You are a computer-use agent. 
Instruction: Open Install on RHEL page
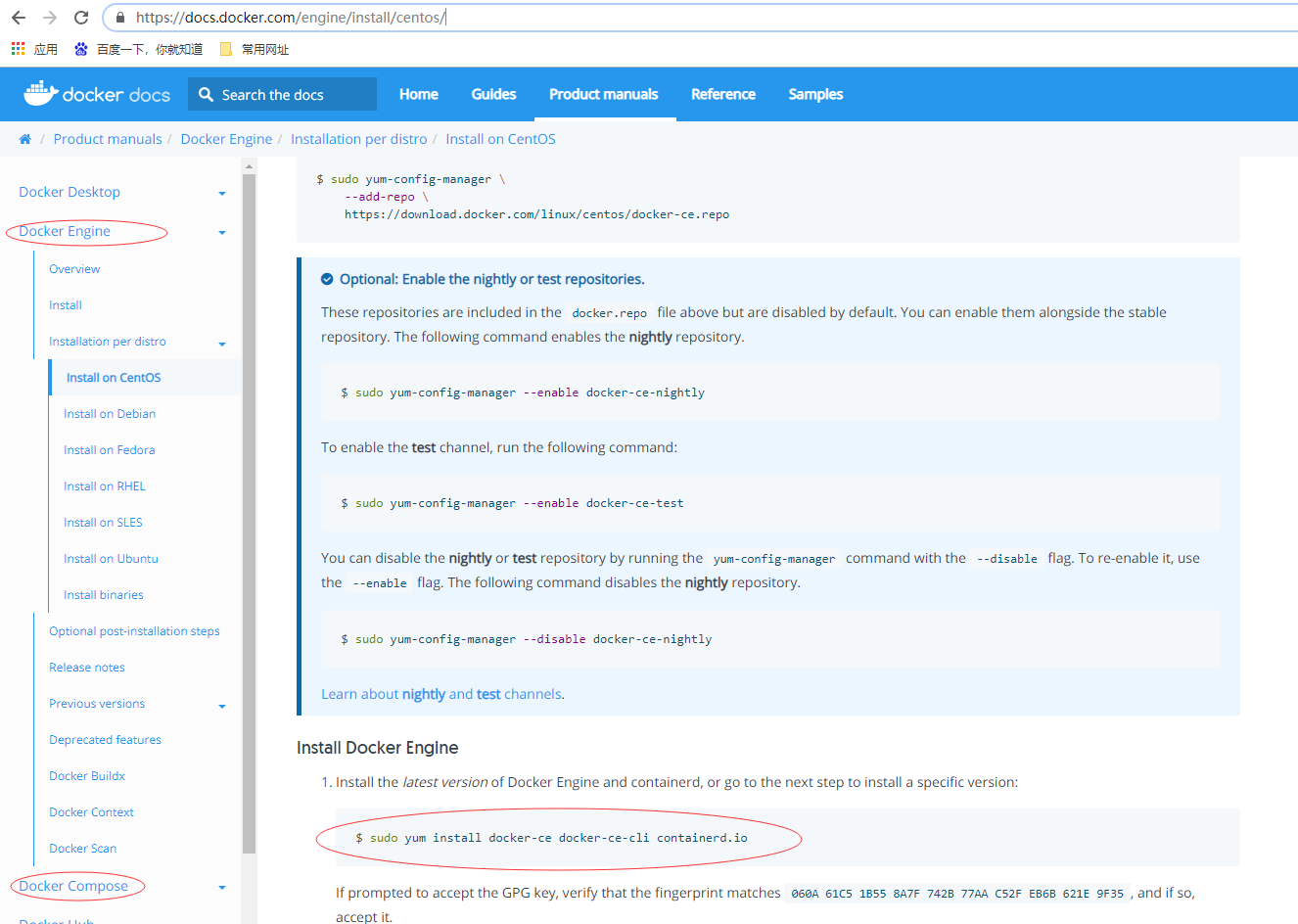[x=105, y=486]
